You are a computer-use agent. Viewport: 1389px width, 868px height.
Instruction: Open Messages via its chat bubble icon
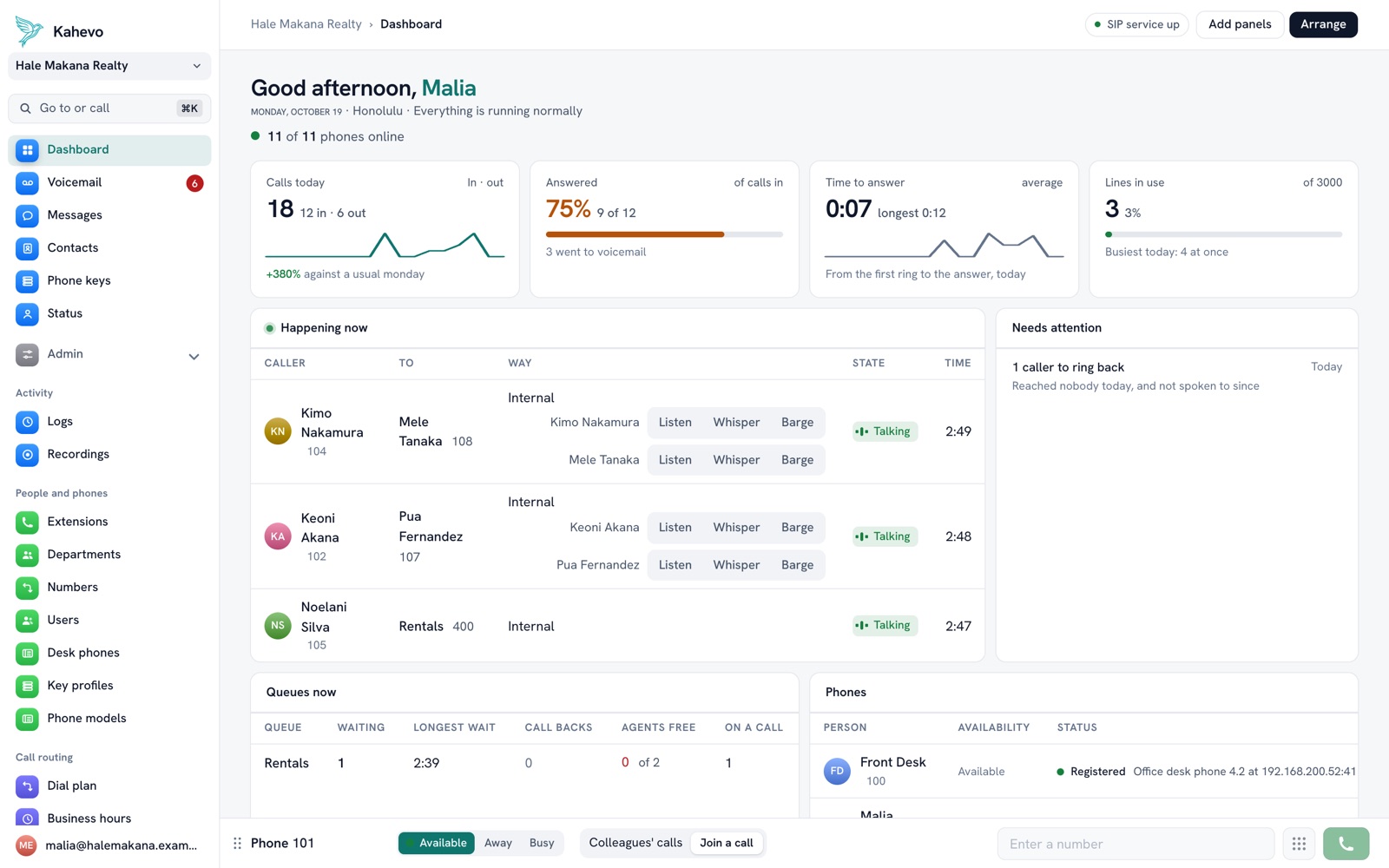pyautogui.click(x=27, y=215)
